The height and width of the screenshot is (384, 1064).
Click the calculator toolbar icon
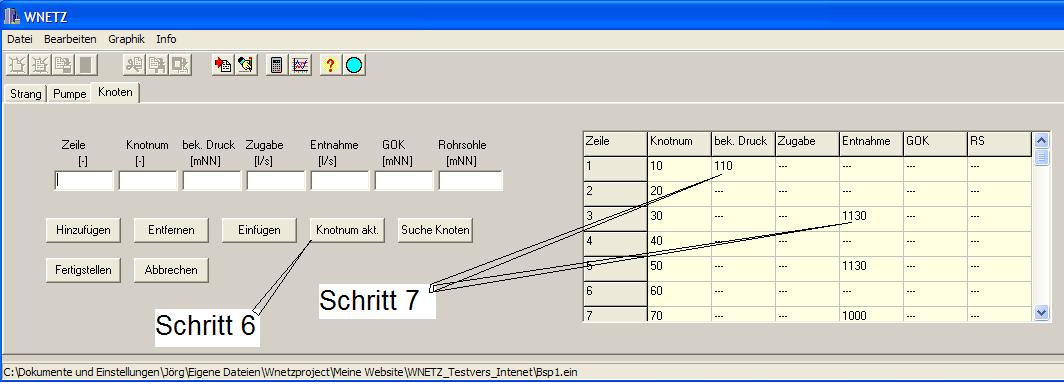point(276,65)
